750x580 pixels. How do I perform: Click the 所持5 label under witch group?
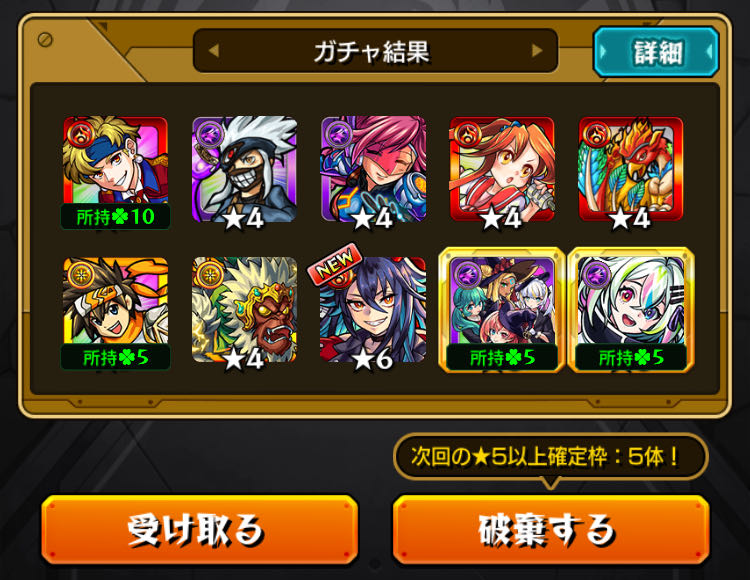[502, 357]
